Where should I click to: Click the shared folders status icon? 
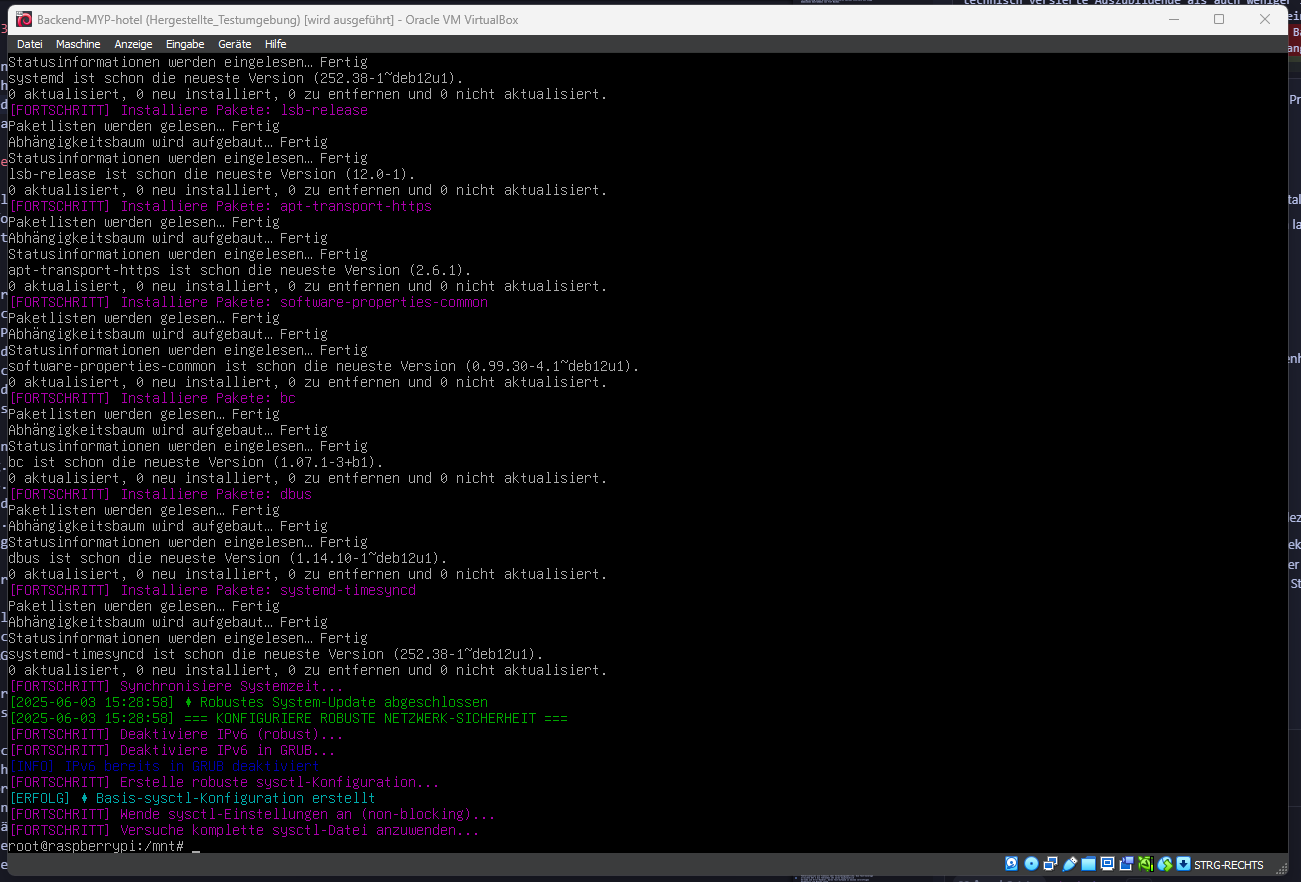[1088, 864]
